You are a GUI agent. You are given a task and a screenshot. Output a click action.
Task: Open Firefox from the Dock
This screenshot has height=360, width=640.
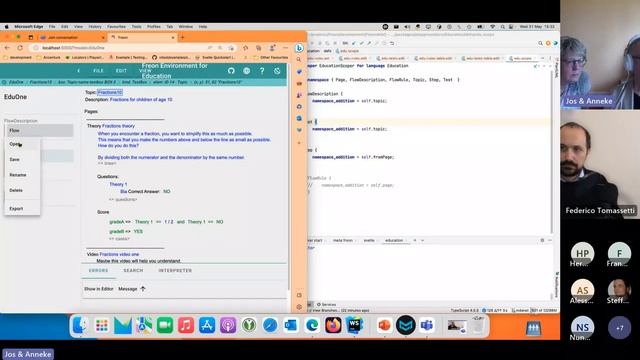click(333, 326)
